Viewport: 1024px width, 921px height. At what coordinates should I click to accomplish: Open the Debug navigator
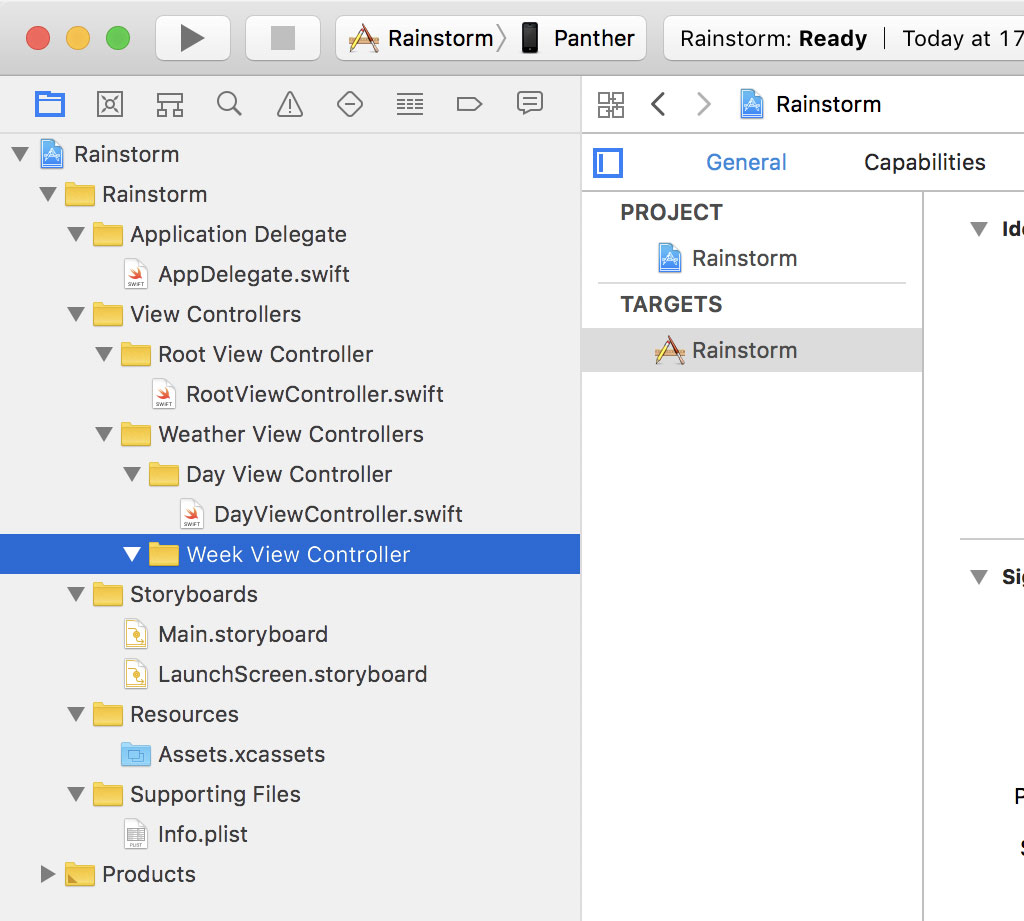tap(409, 103)
